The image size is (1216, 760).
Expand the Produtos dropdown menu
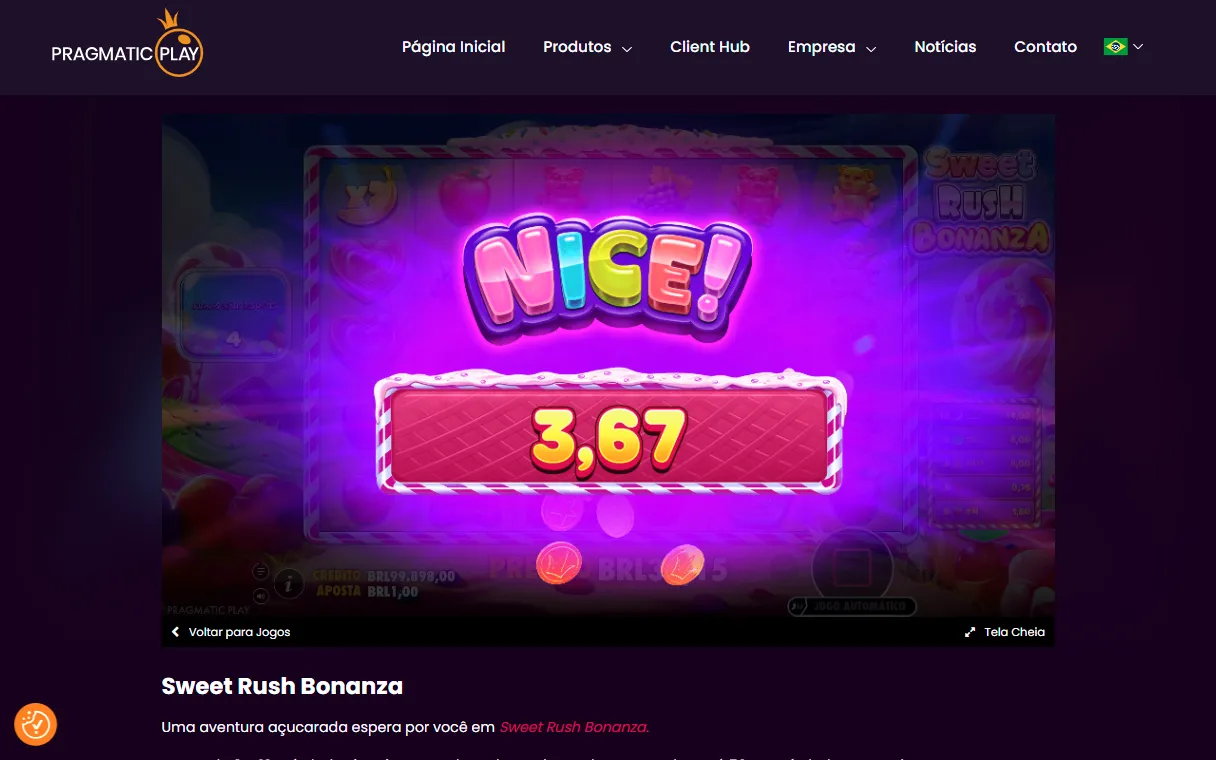[x=587, y=47]
